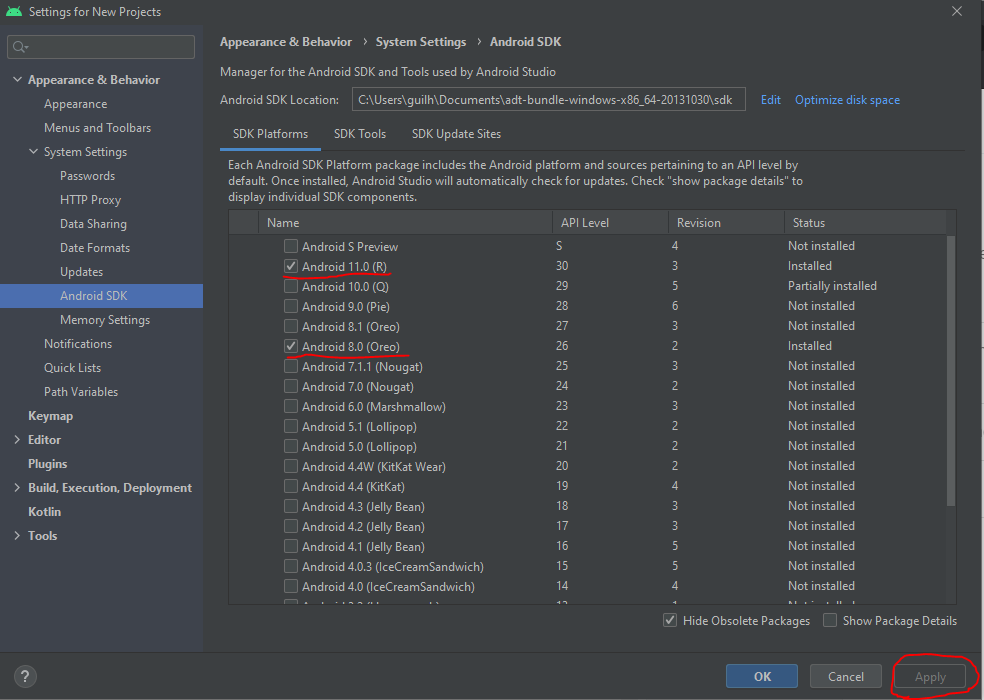The image size is (984, 700).
Task: Collapse the System Settings tree node
Action: pyautogui.click(x=33, y=151)
